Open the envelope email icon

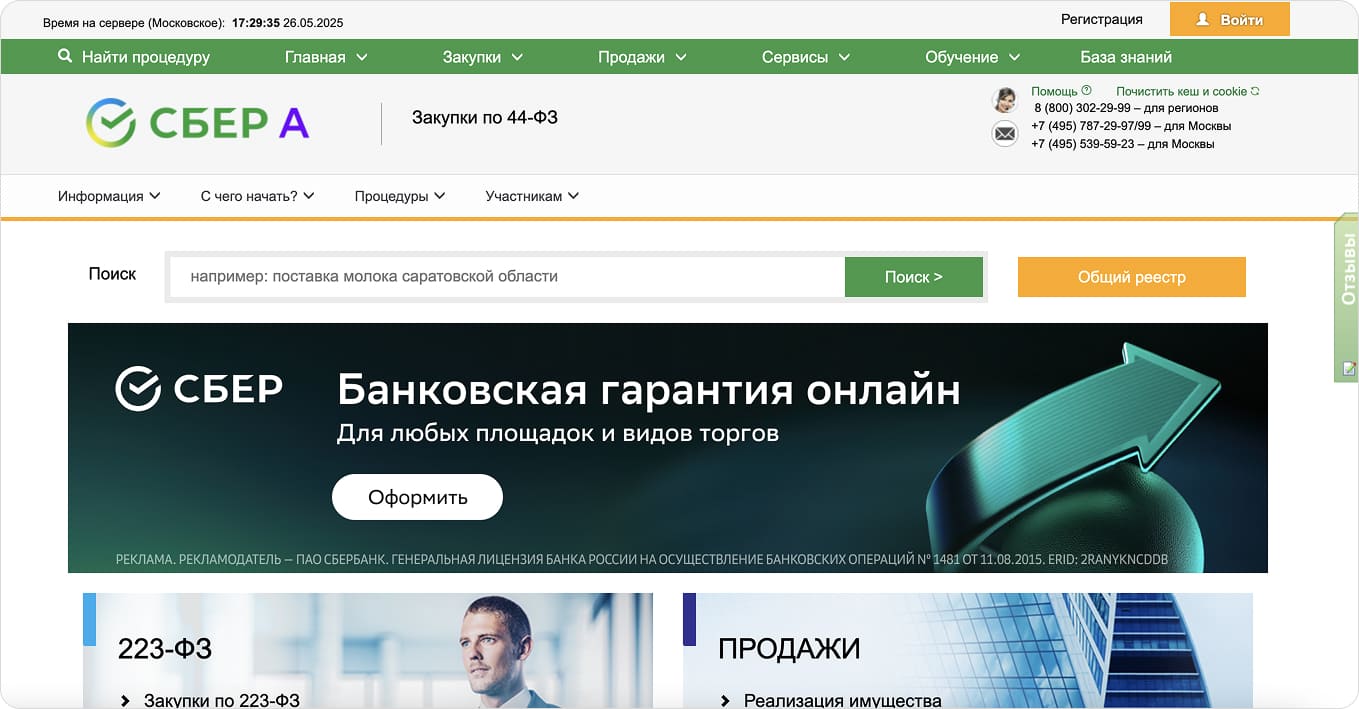[x=1004, y=133]
